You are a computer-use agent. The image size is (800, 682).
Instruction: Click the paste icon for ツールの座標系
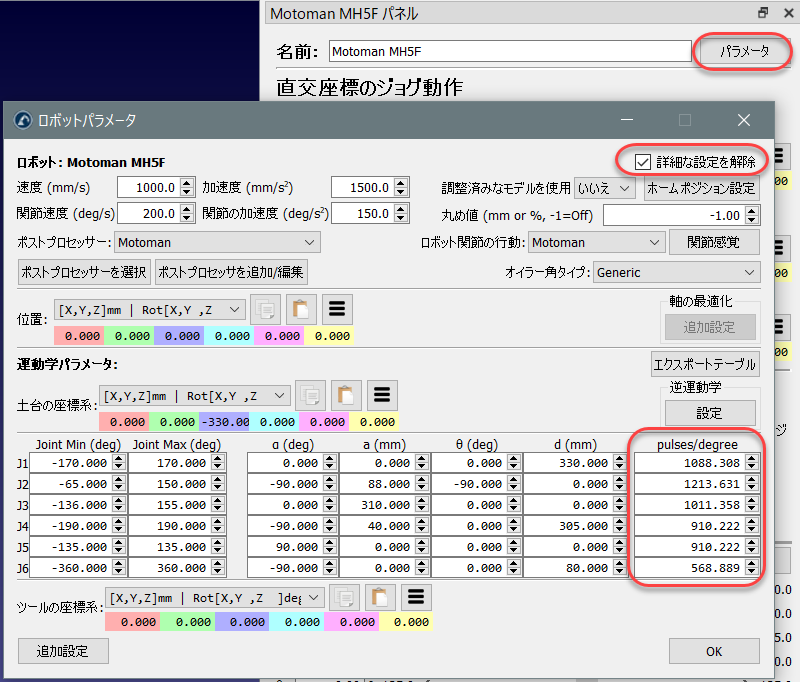(x=380, y=597)
